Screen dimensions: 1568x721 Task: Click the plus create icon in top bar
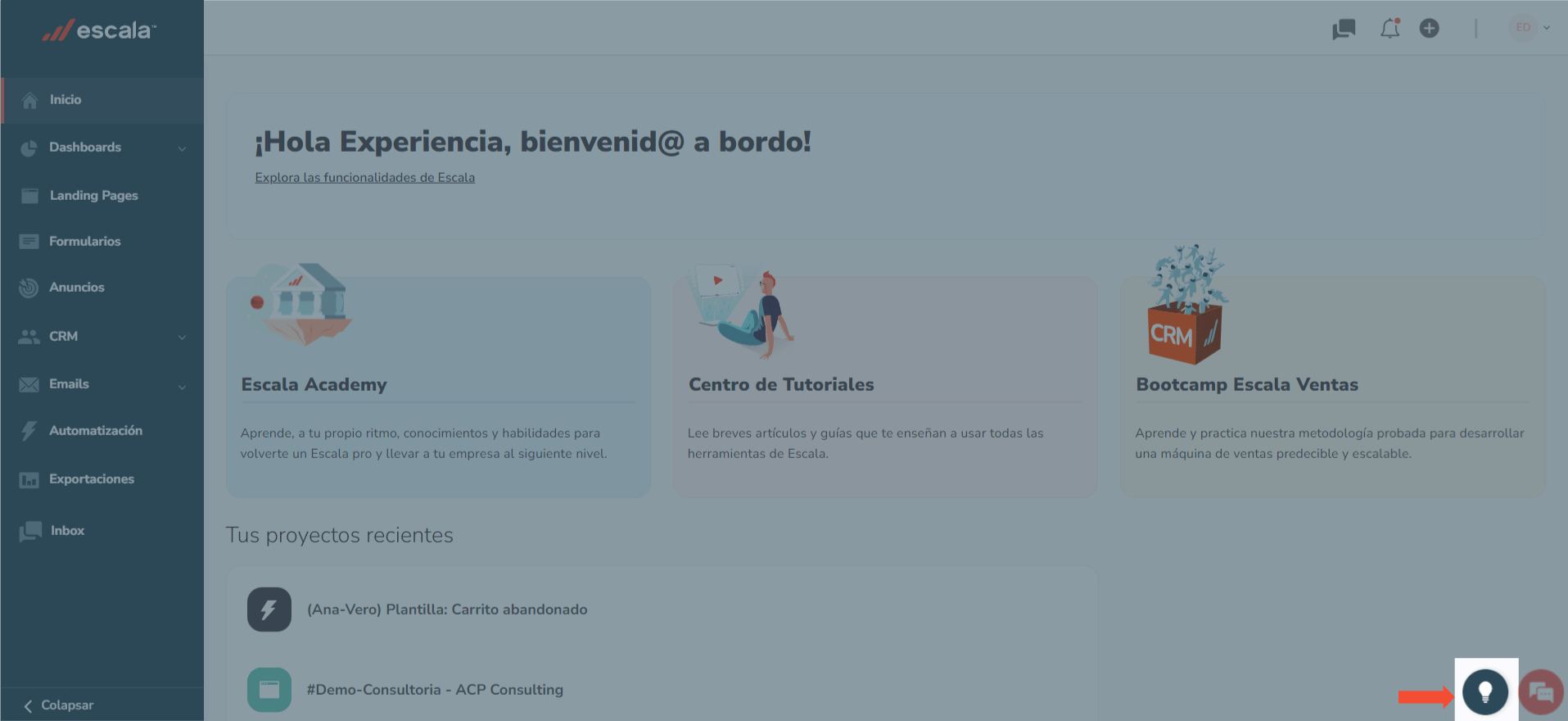(1429, 29)
